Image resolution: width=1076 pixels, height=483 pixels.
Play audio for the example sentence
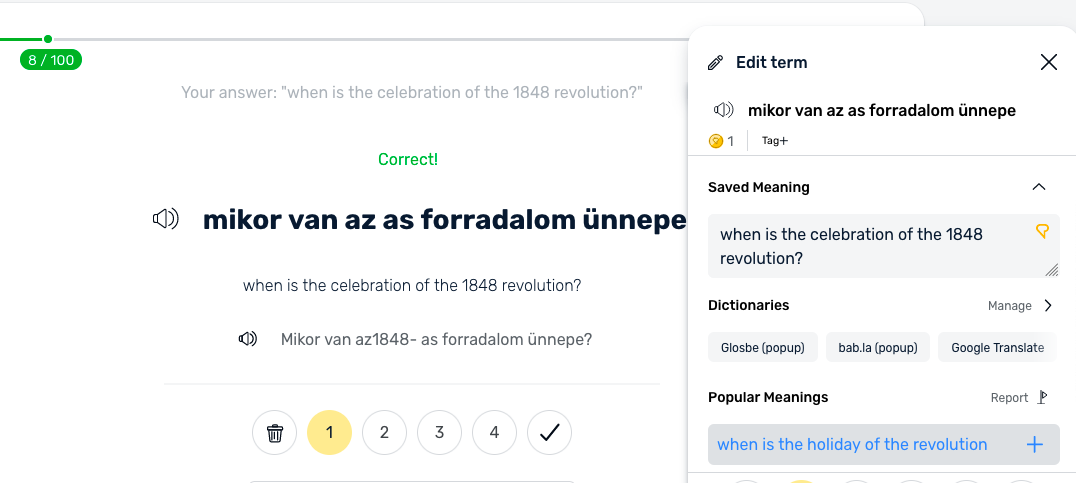[248, 339]
